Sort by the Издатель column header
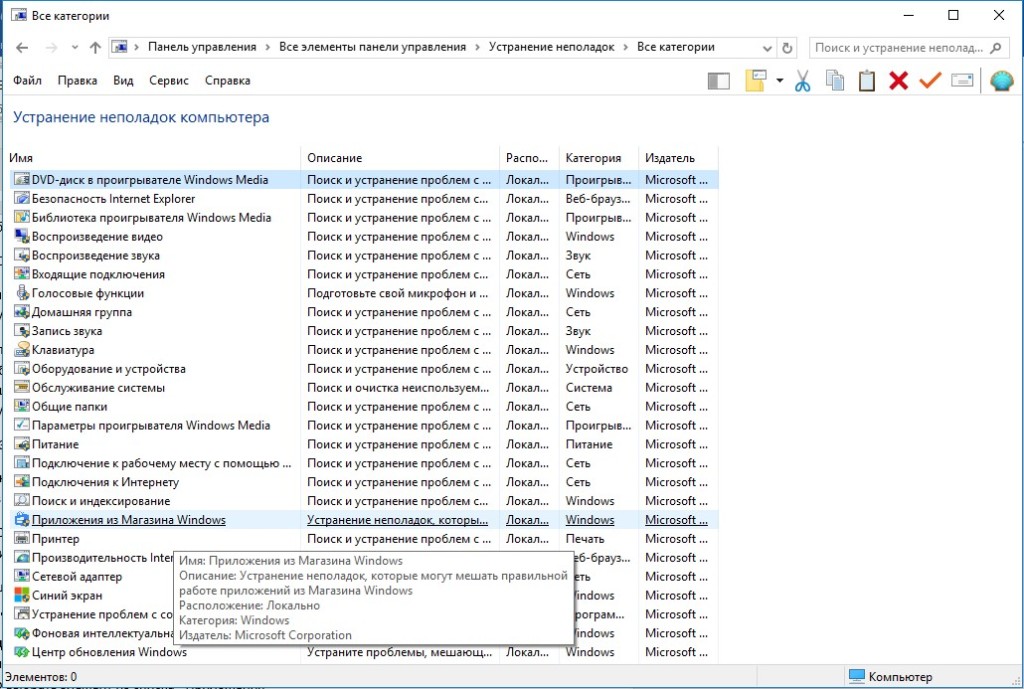Viewport: 1024px width, 689px height. 669,158
